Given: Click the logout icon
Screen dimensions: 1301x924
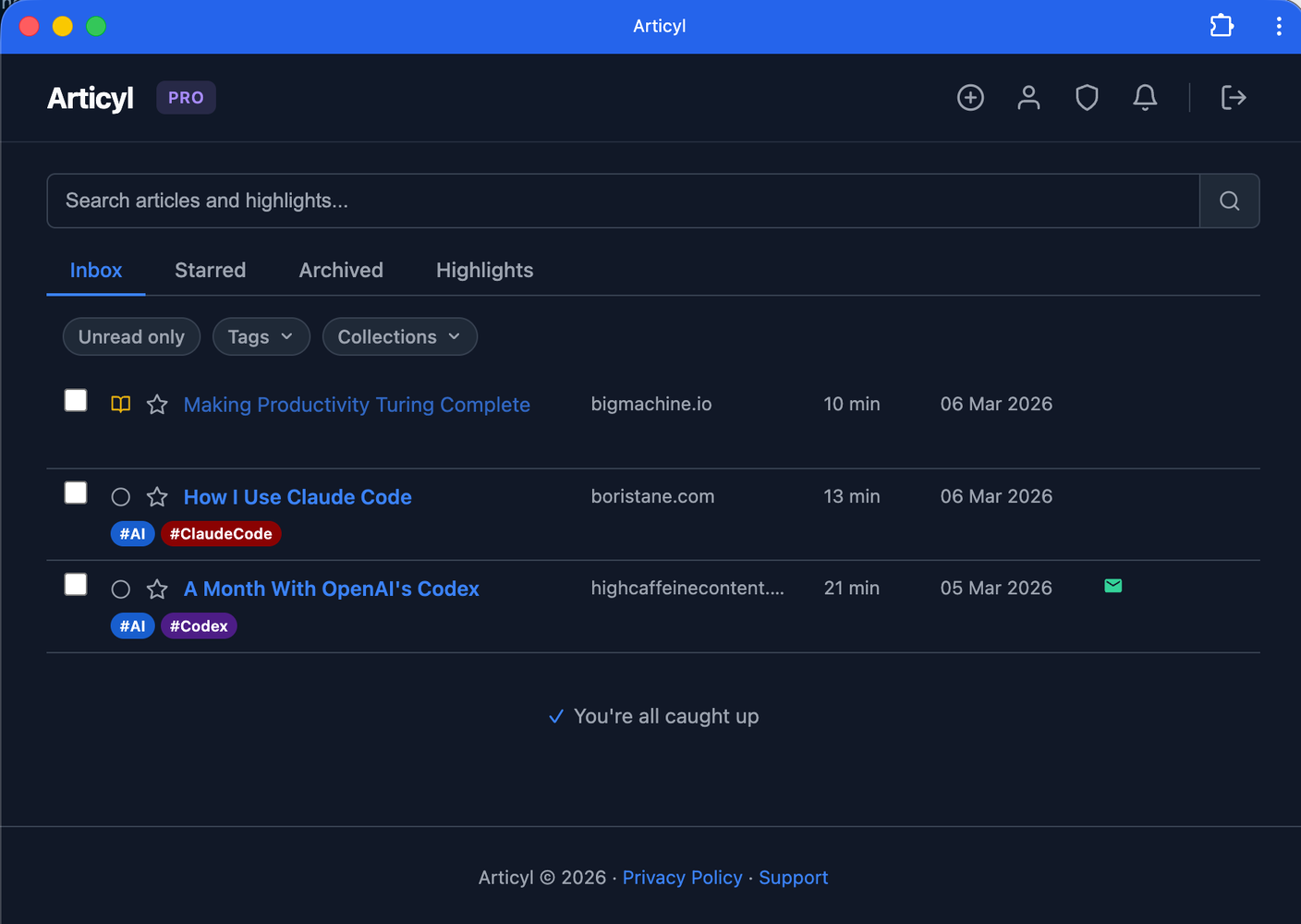Looking at the screenshot, I should (x=1234, y=98).
